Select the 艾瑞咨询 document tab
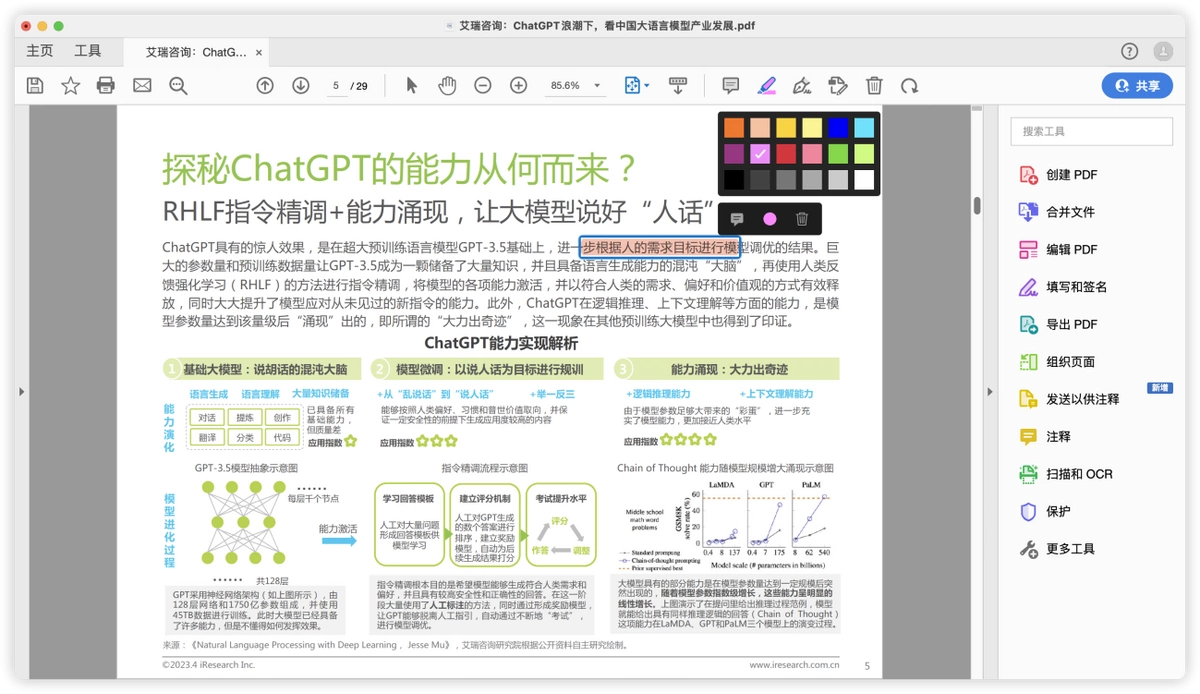The image size is (1200, 694). 196,52
